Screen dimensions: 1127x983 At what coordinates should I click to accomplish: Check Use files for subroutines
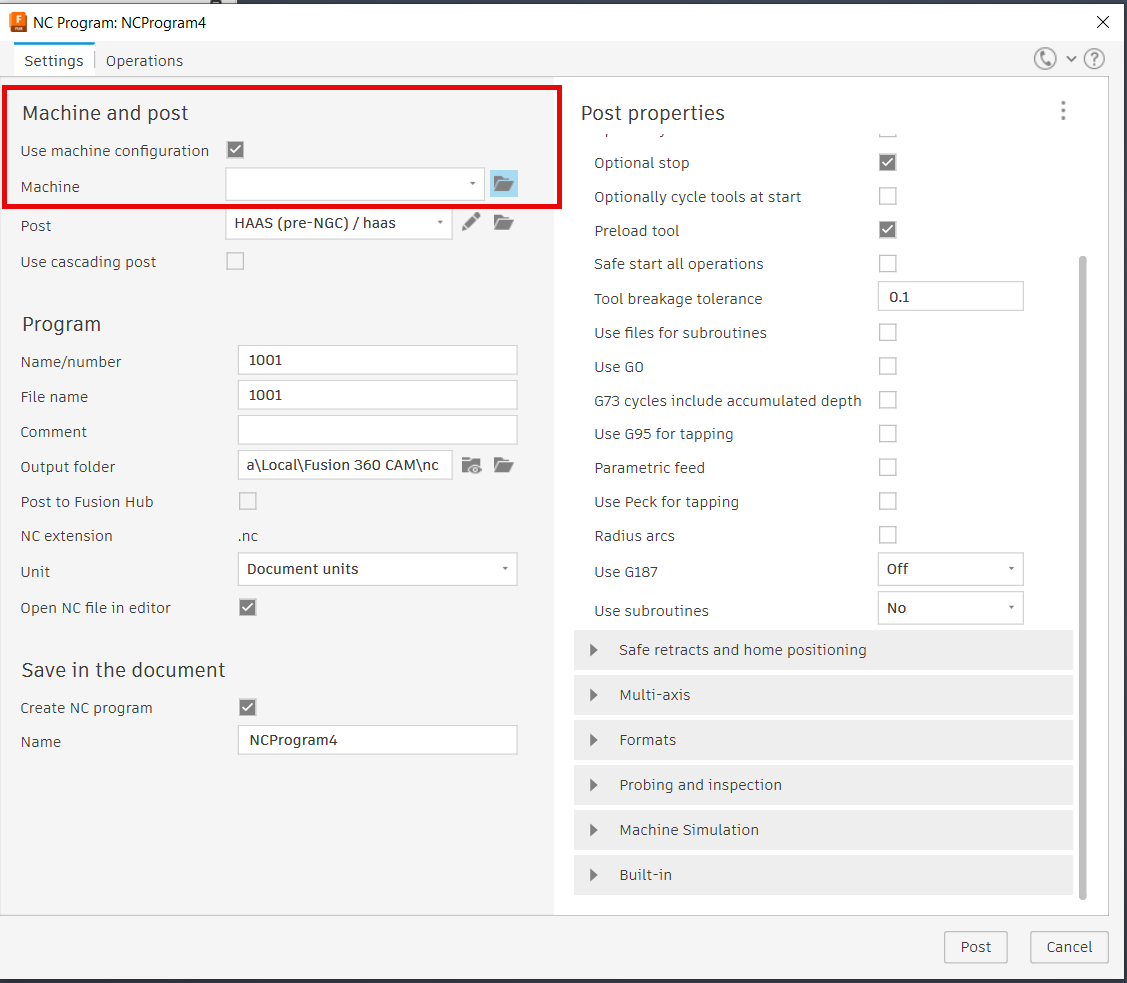point(888,332)
